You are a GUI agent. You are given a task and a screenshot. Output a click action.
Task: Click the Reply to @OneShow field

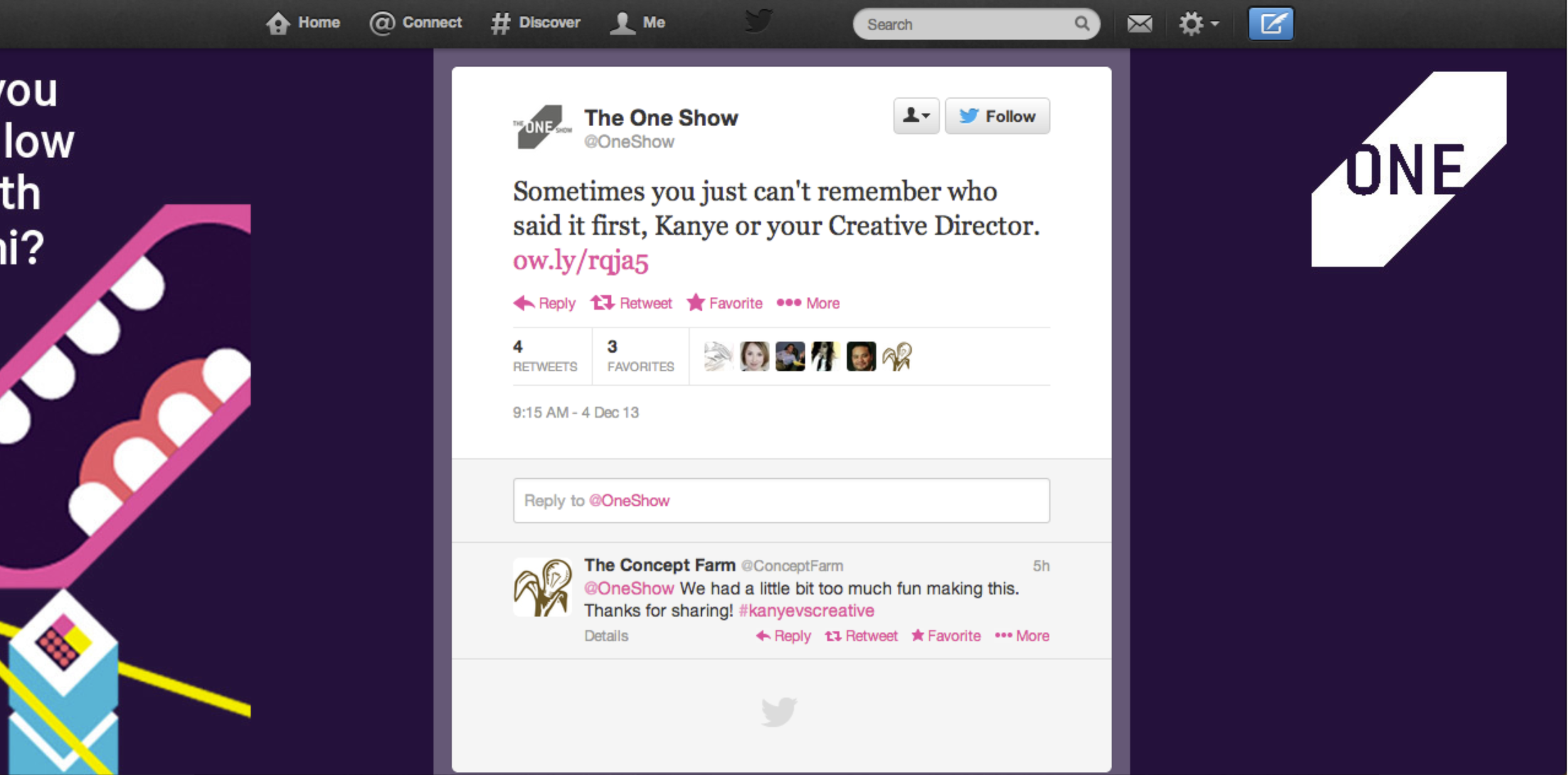[x=781, y=500]
